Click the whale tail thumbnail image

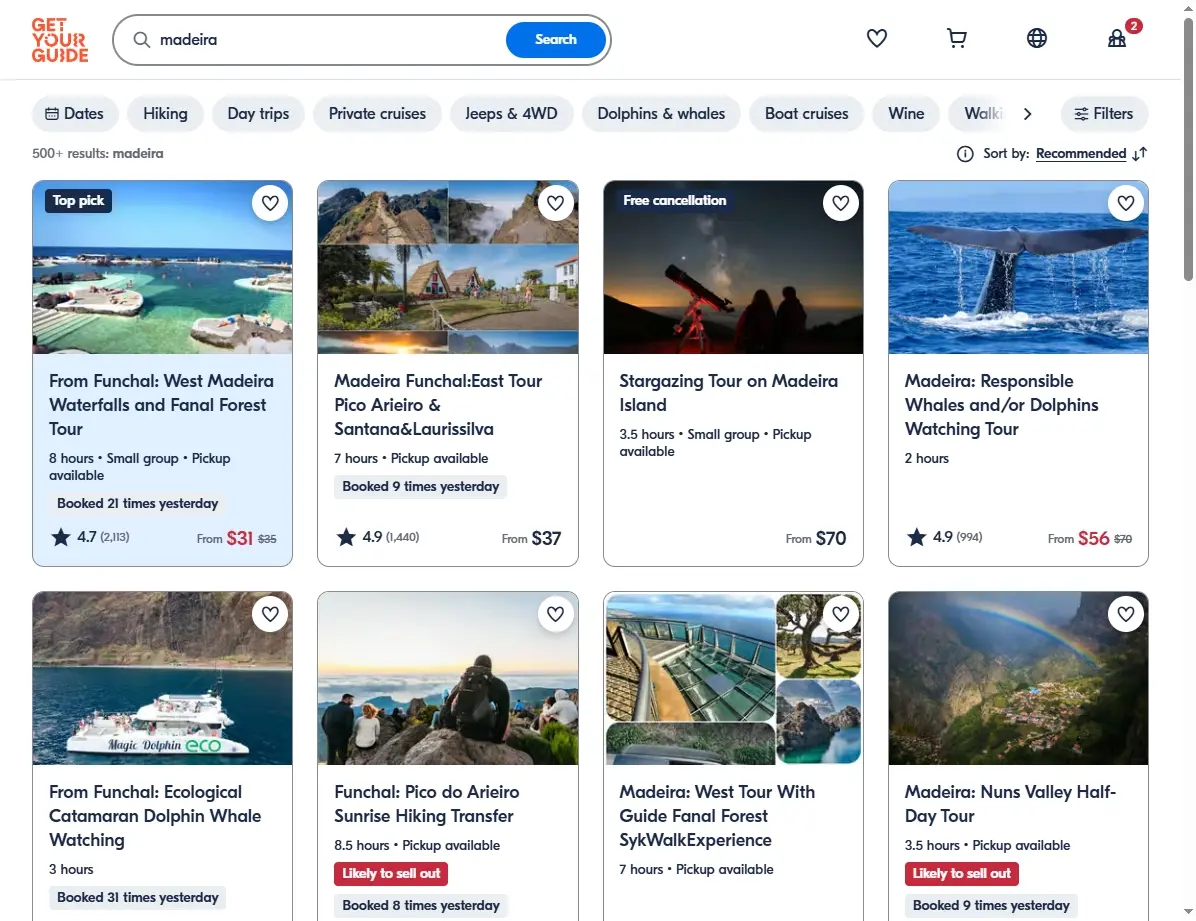[1018, 267]
